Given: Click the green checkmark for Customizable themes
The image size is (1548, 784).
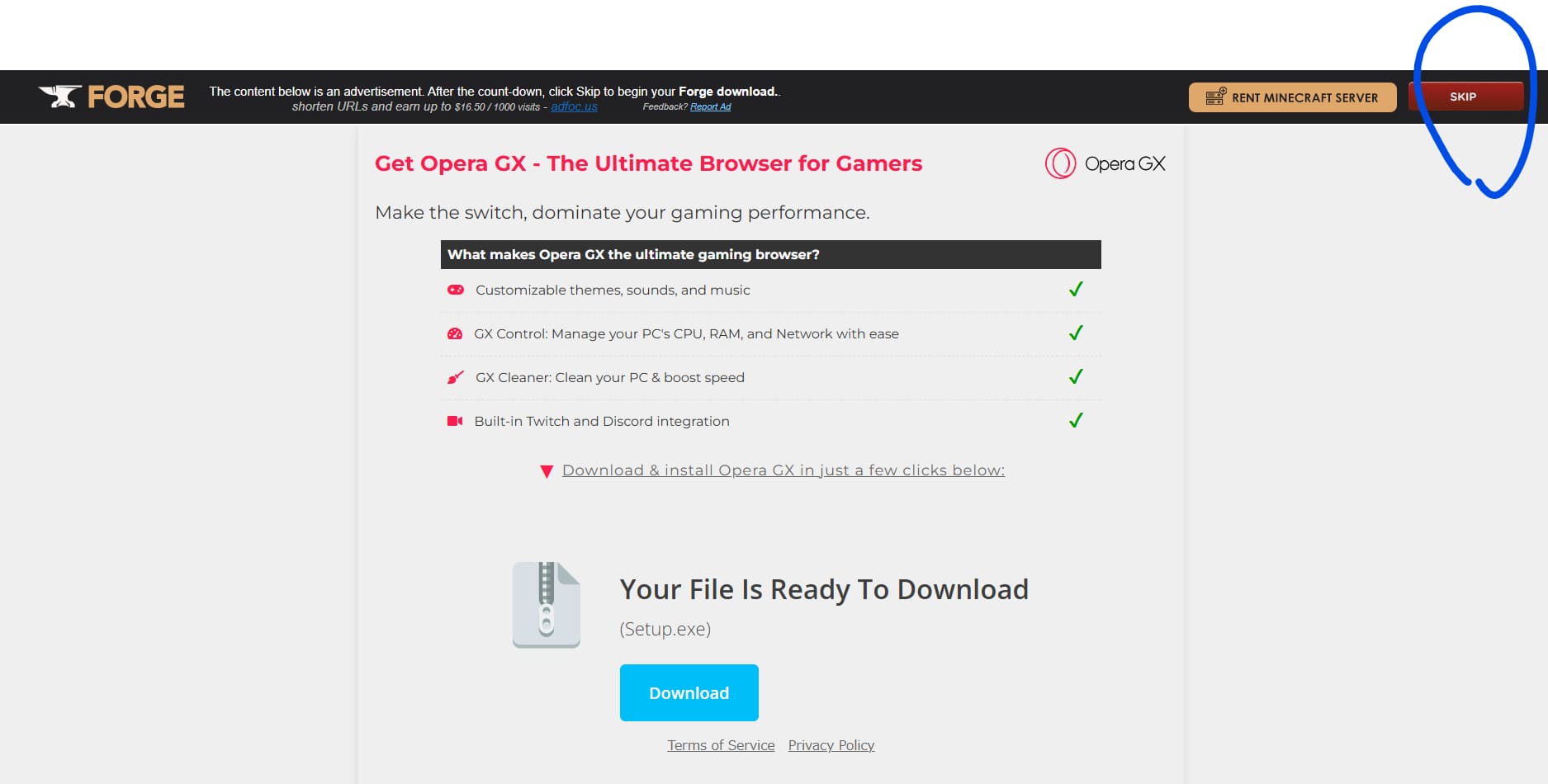Looking at the screenshot, I should click(x=1076, y=290).
